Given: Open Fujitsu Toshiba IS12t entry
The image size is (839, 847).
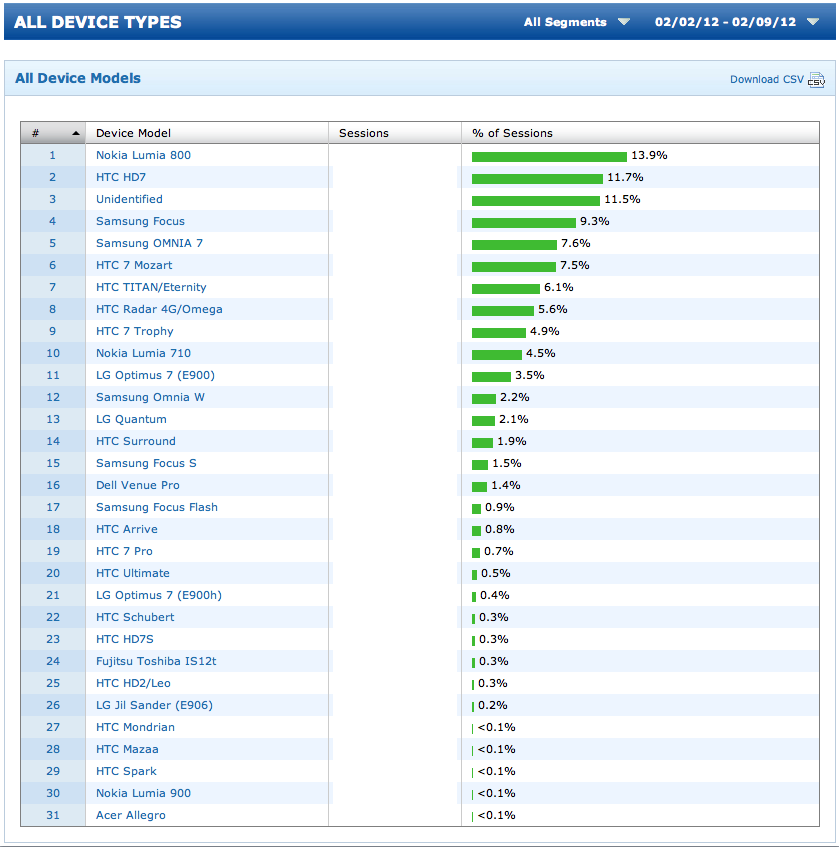Looking at the screenshot, I should coord(156,661).
